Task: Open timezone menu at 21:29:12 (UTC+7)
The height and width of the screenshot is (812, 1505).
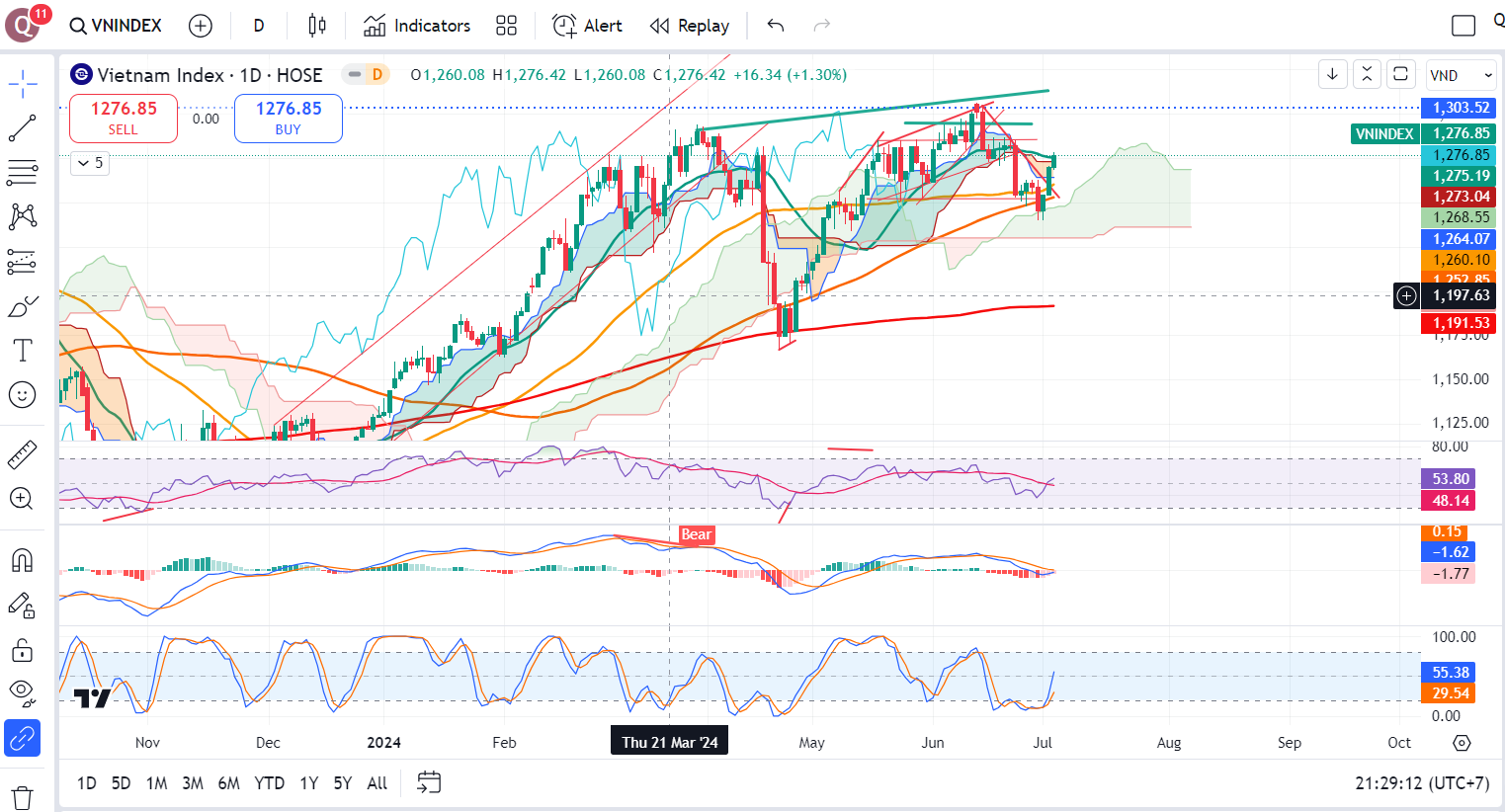Action: (1422, 783)
